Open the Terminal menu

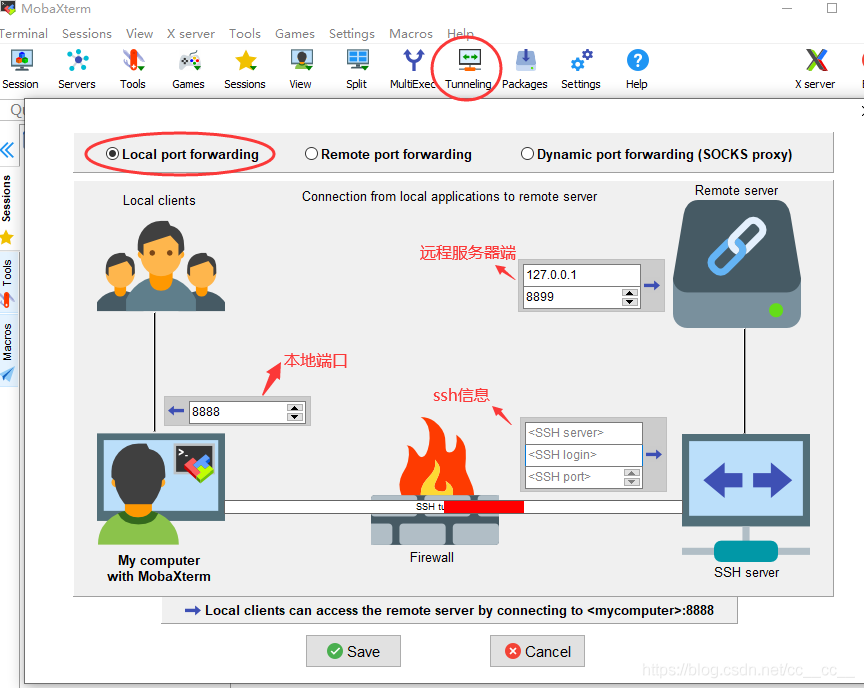23,34
